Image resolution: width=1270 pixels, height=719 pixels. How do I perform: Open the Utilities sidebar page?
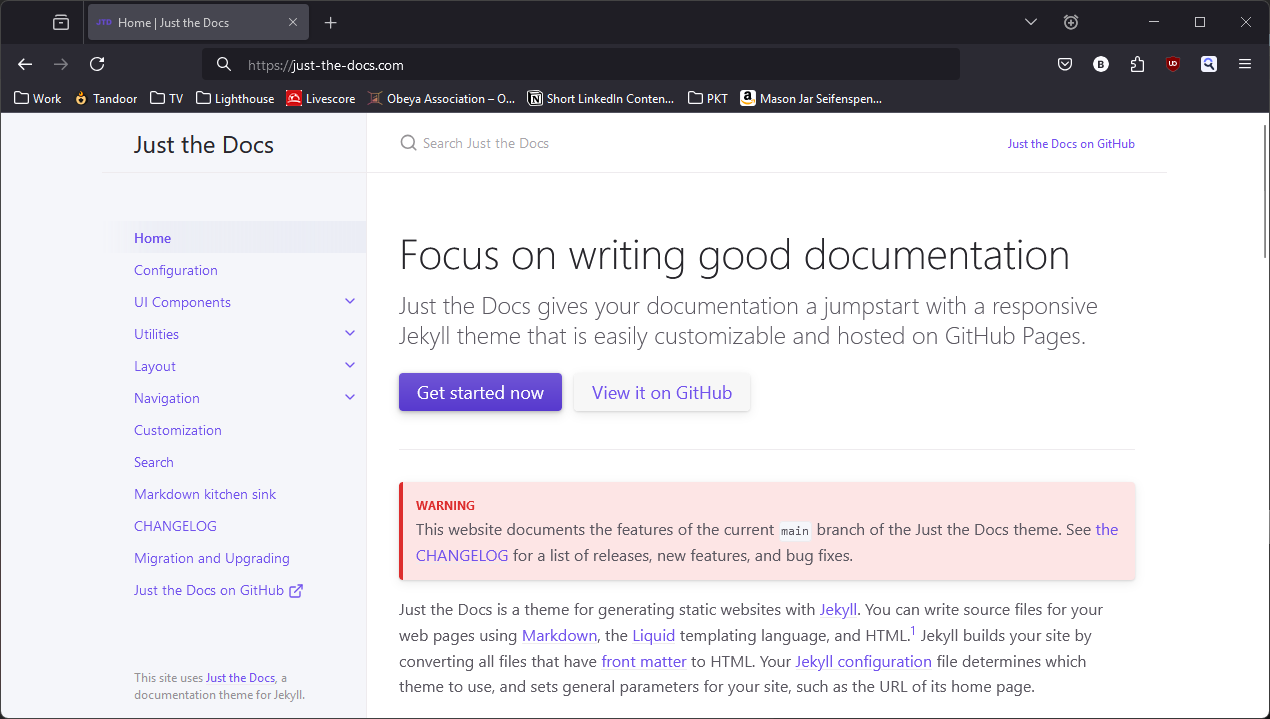157,334
